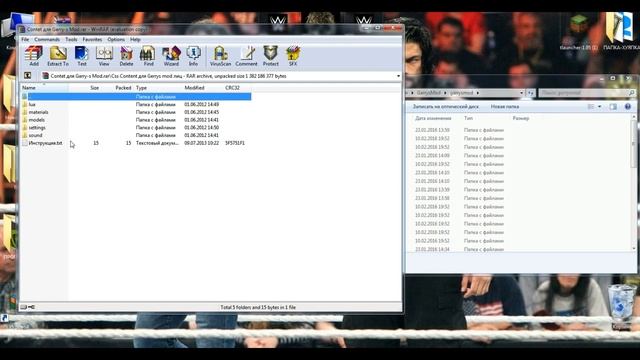640x360 pixels.
Task: Click 'Записать на оптический диск' in Explorer
Action: 445,107
